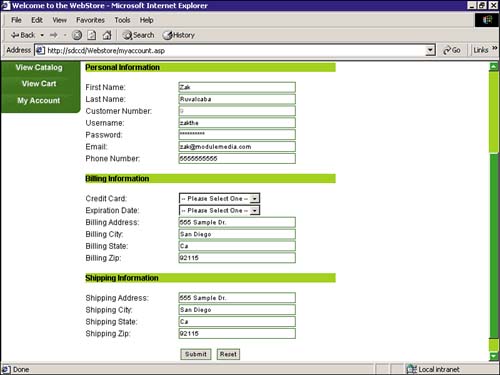Open the Help menu
Image resolution: width=500 pixels, height=375 pixels.
(x=146, y=20)
